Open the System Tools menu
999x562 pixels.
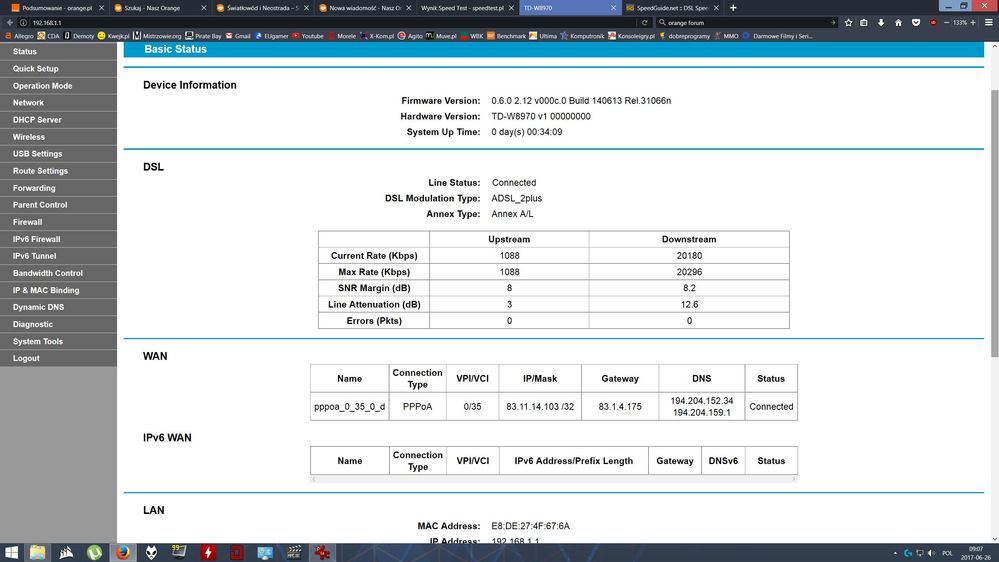38,341
